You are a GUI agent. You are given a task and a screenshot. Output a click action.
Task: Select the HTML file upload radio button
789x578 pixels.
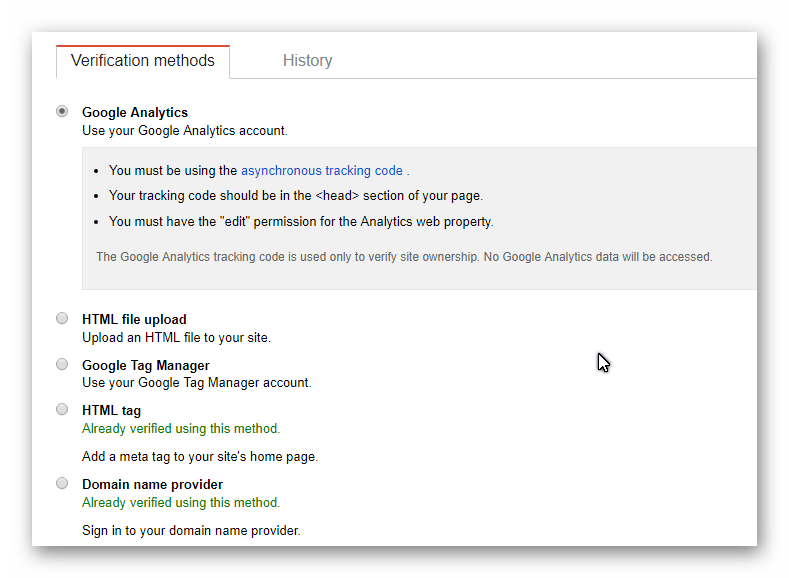tap(62, 318)
